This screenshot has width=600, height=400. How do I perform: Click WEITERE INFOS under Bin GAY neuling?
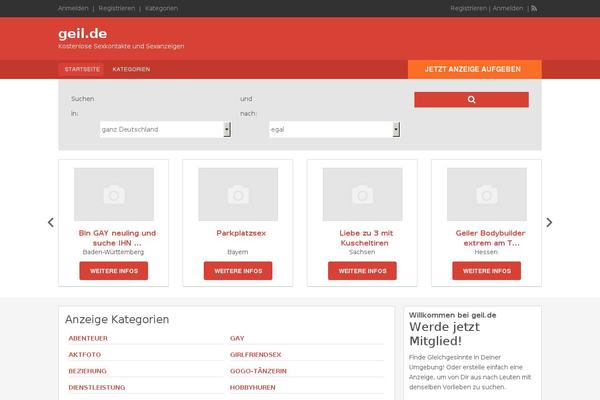(114, 271)
